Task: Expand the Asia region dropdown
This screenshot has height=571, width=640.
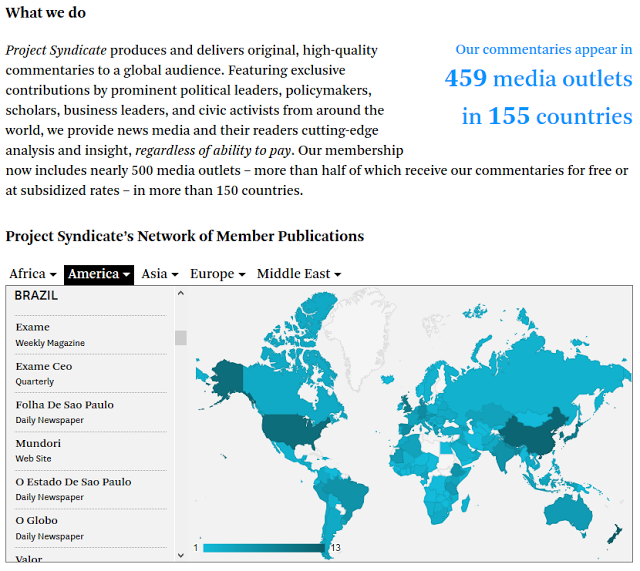Action: click(159, 274)
